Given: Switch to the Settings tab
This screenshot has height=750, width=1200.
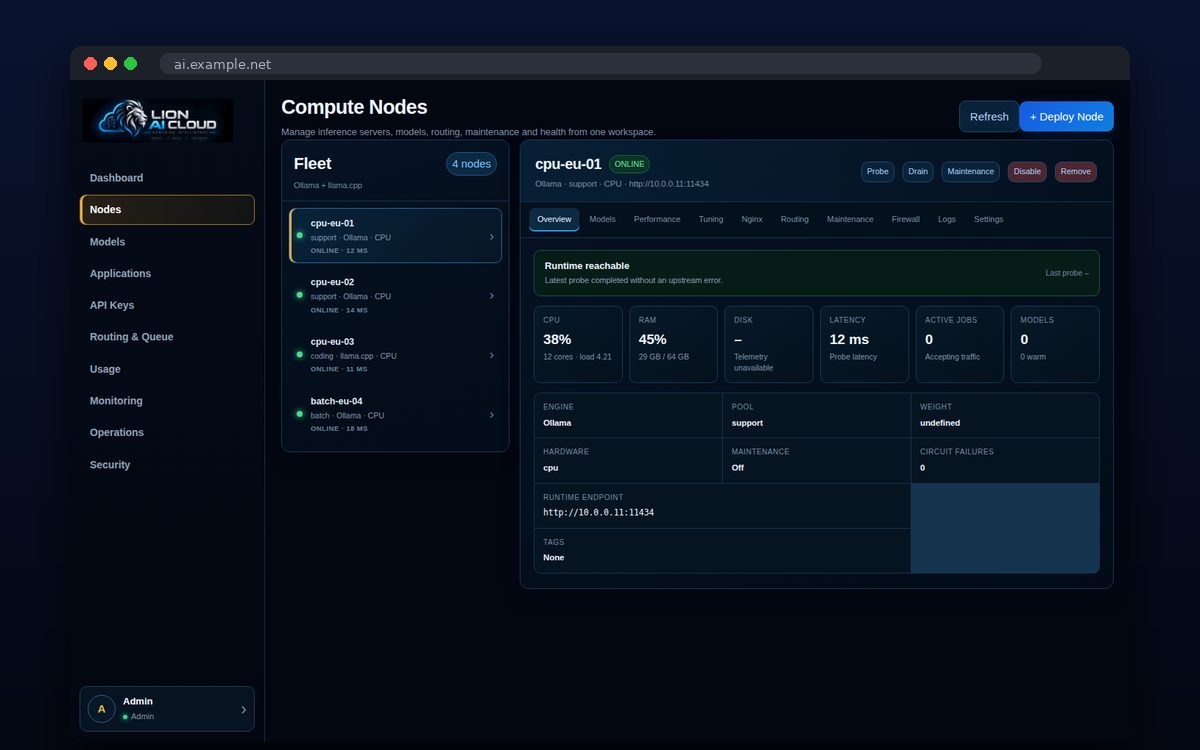Looking at the screenshot, I should click(989, 219).
